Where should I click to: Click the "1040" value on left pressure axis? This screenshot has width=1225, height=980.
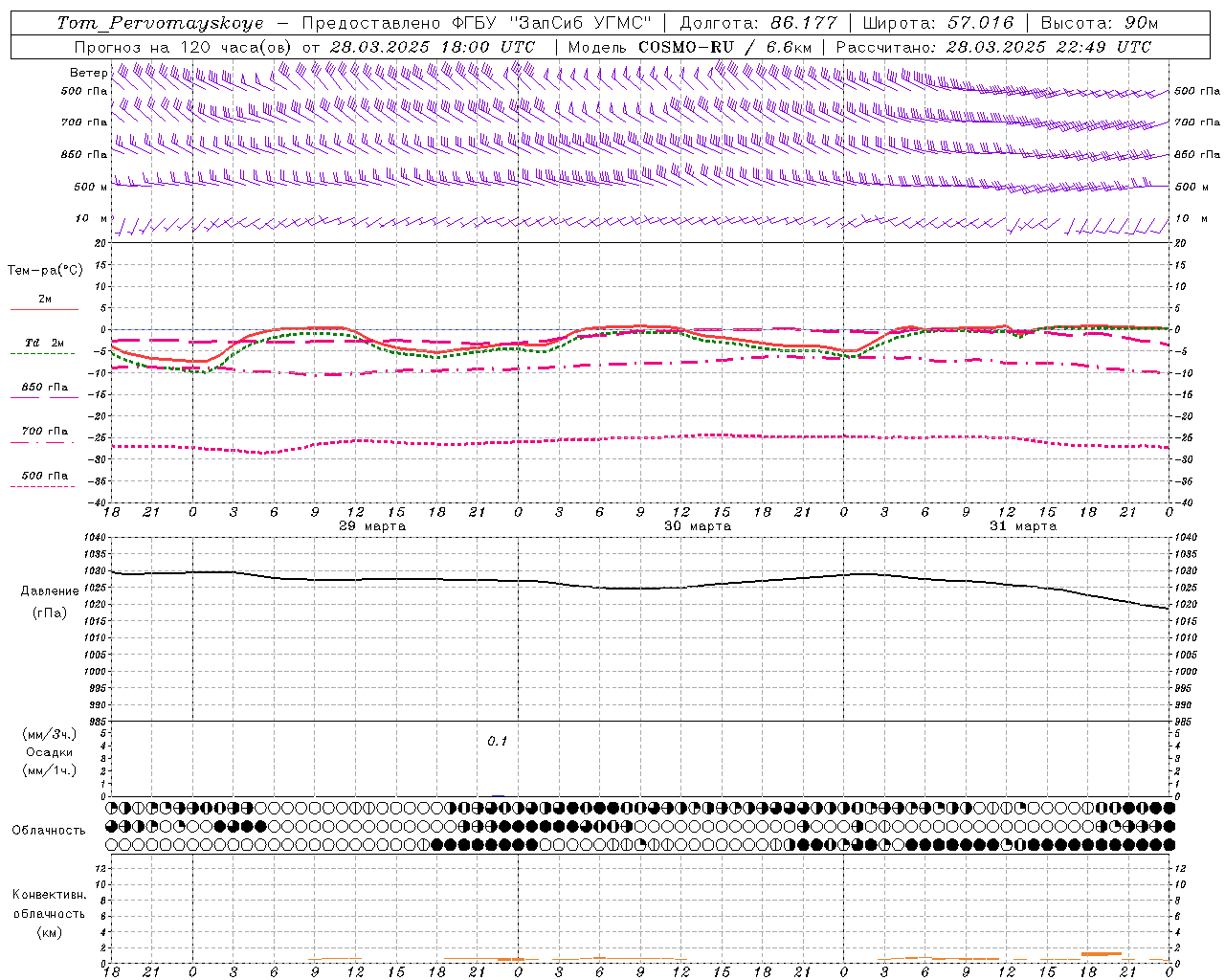[x=93, y=538]
